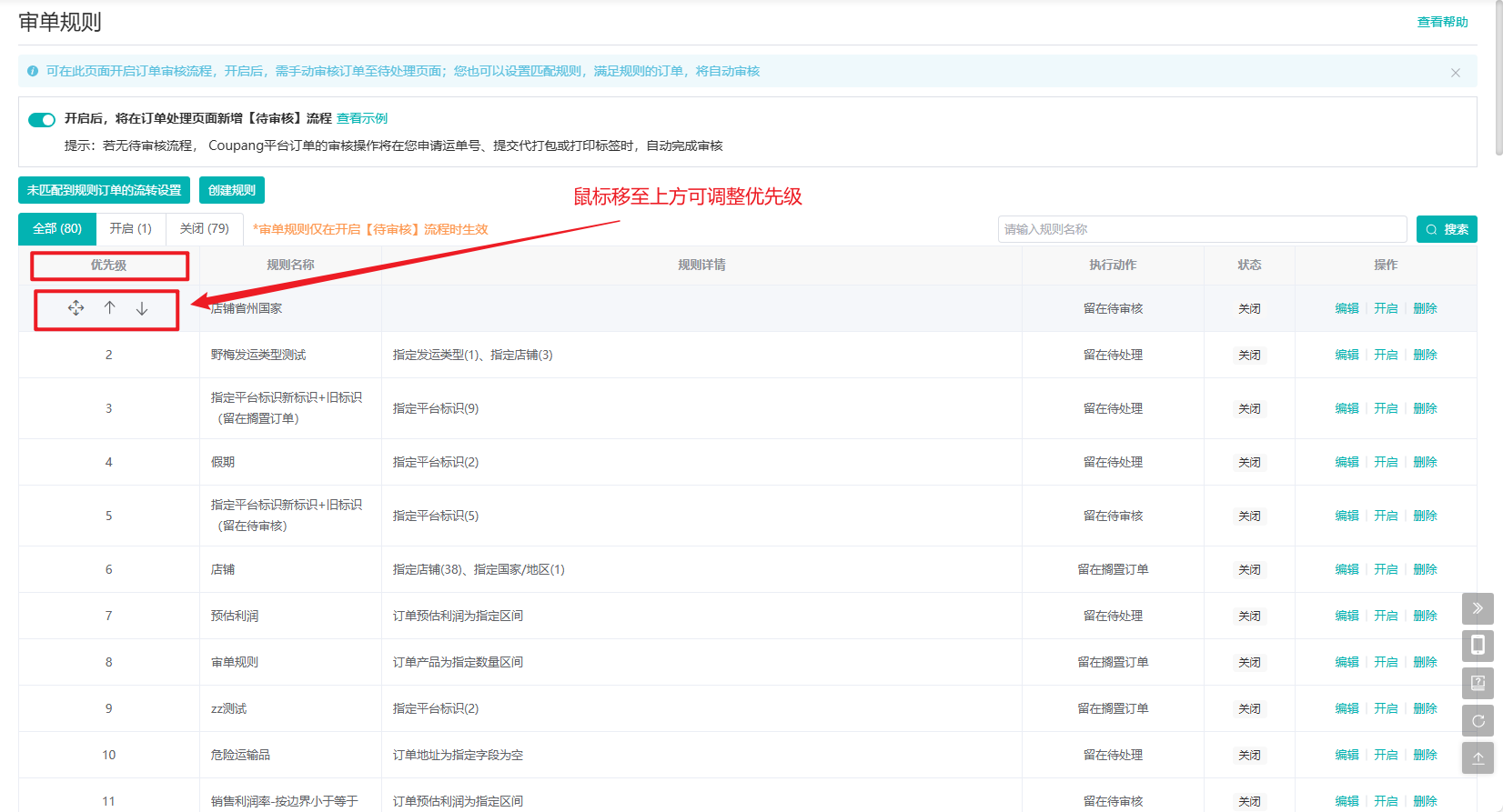The width and height of the screenshot is (1503, 812).
Task: Click 创建规则 button
Action: tap(232, 190)
